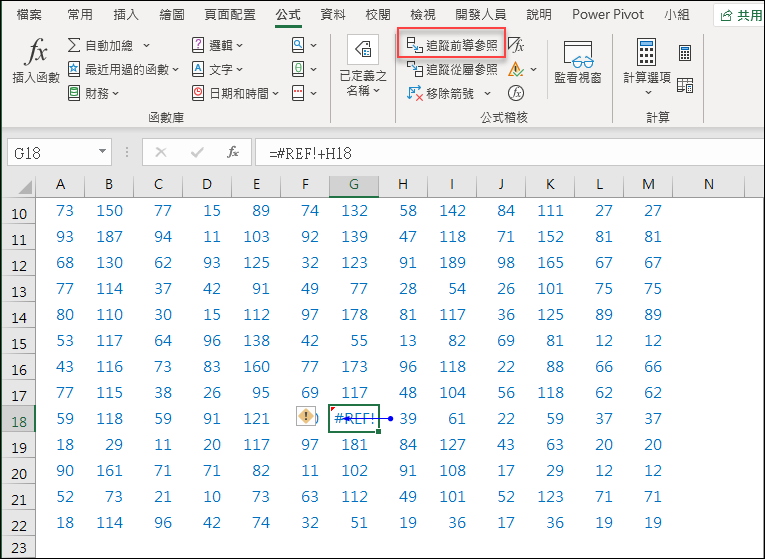This screenshot has width=765, height=559.
Task: Switch to the Power Pivot tab
Action: coord(608,15)
